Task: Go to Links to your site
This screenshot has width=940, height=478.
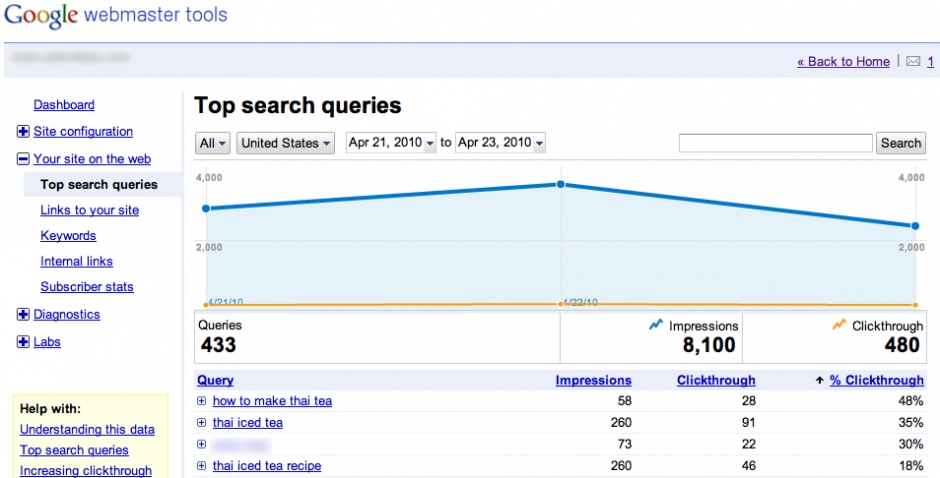Action: (89, 211)
